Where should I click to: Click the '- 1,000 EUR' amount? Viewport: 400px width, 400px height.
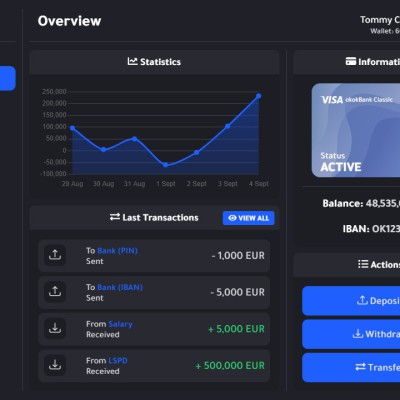click(238, 256)
